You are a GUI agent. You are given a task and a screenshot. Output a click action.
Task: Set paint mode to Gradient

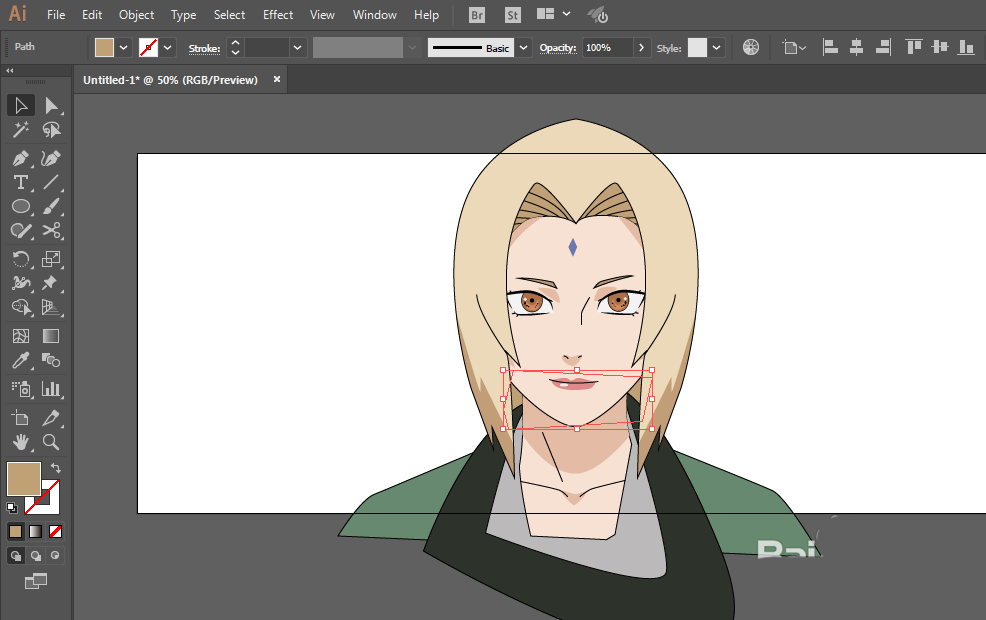point(36,532)
